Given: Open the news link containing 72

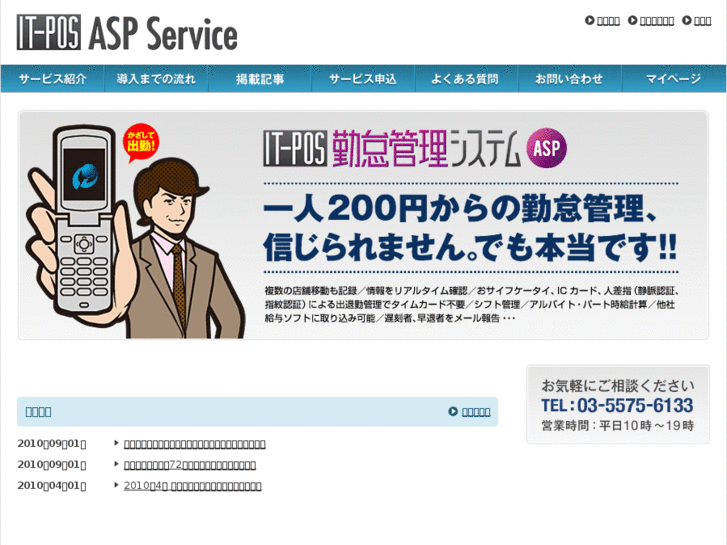Looking at the screenshot, I should (190, 464).
